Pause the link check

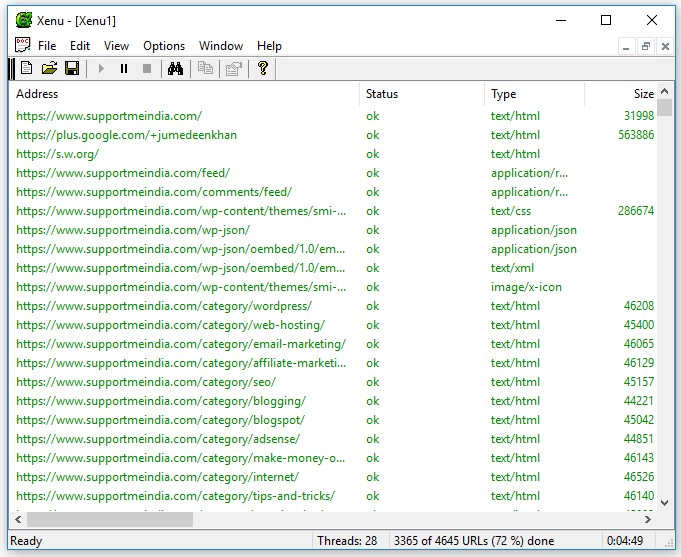pos(124,69)
